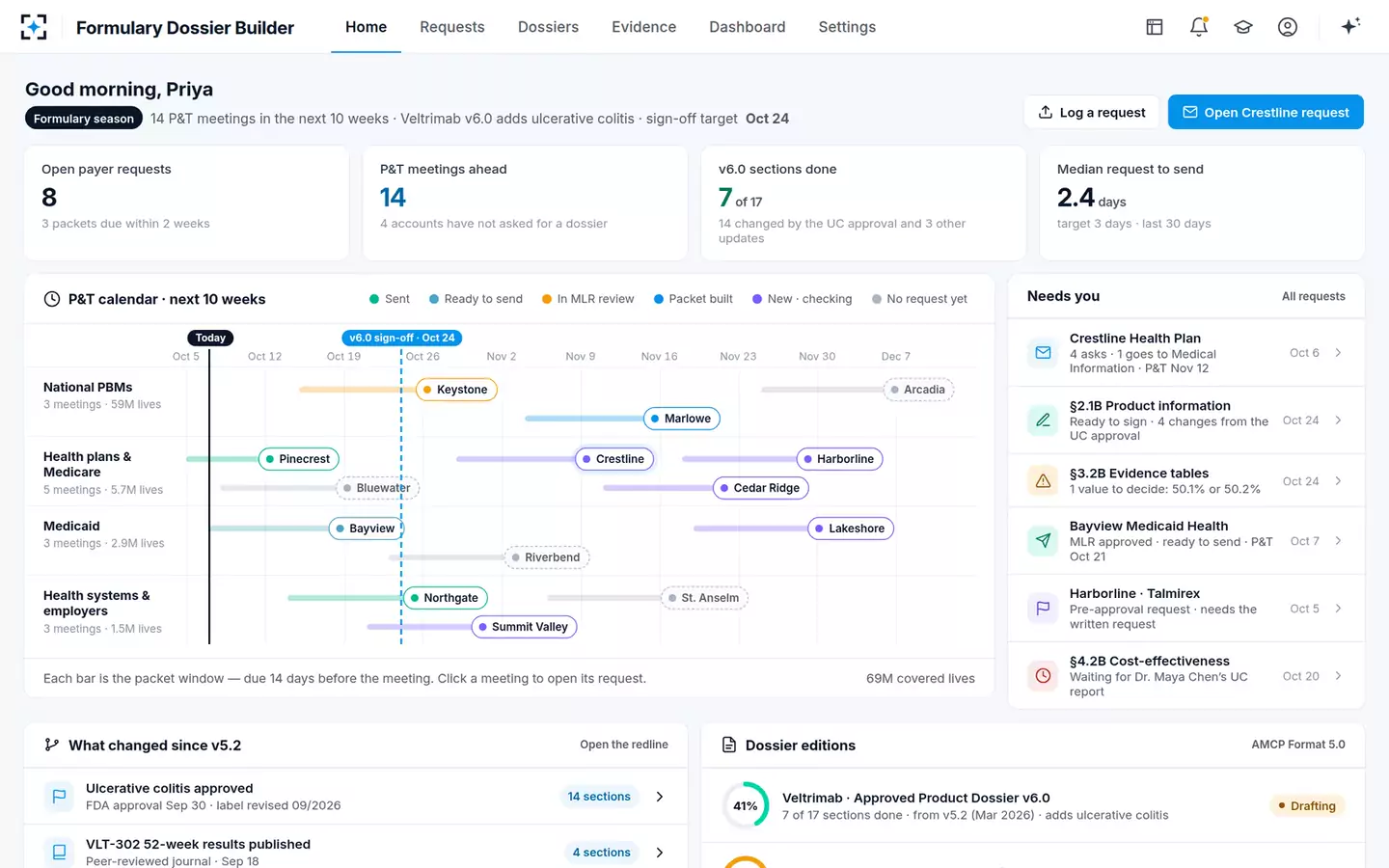The width and height of the screenshot is (1389, 868).
Task: Expand the Crestline Health Plan row chevron
Action: (1338, 353)
